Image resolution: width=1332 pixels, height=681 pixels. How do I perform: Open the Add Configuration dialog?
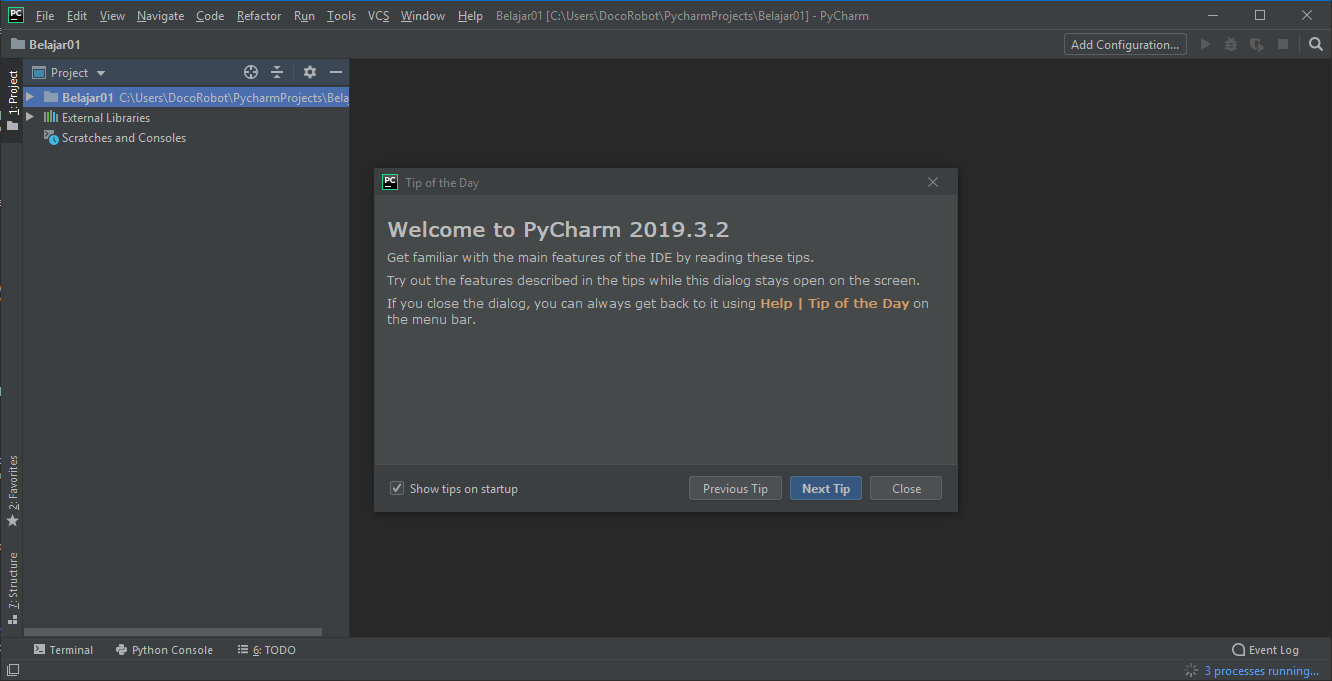pos(1124,44)
